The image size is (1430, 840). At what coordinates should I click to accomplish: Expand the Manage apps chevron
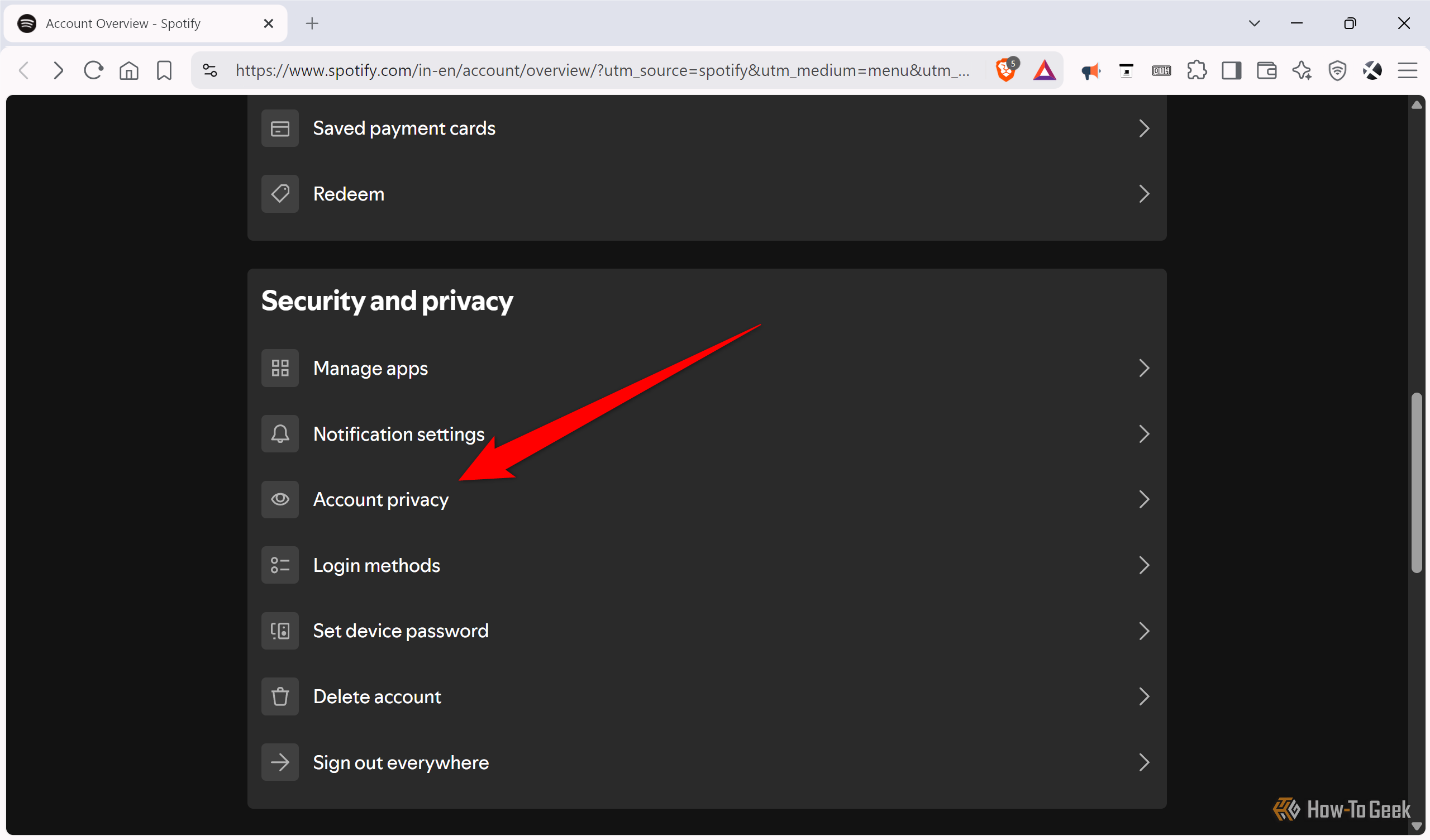click(x=1144, y=369)
